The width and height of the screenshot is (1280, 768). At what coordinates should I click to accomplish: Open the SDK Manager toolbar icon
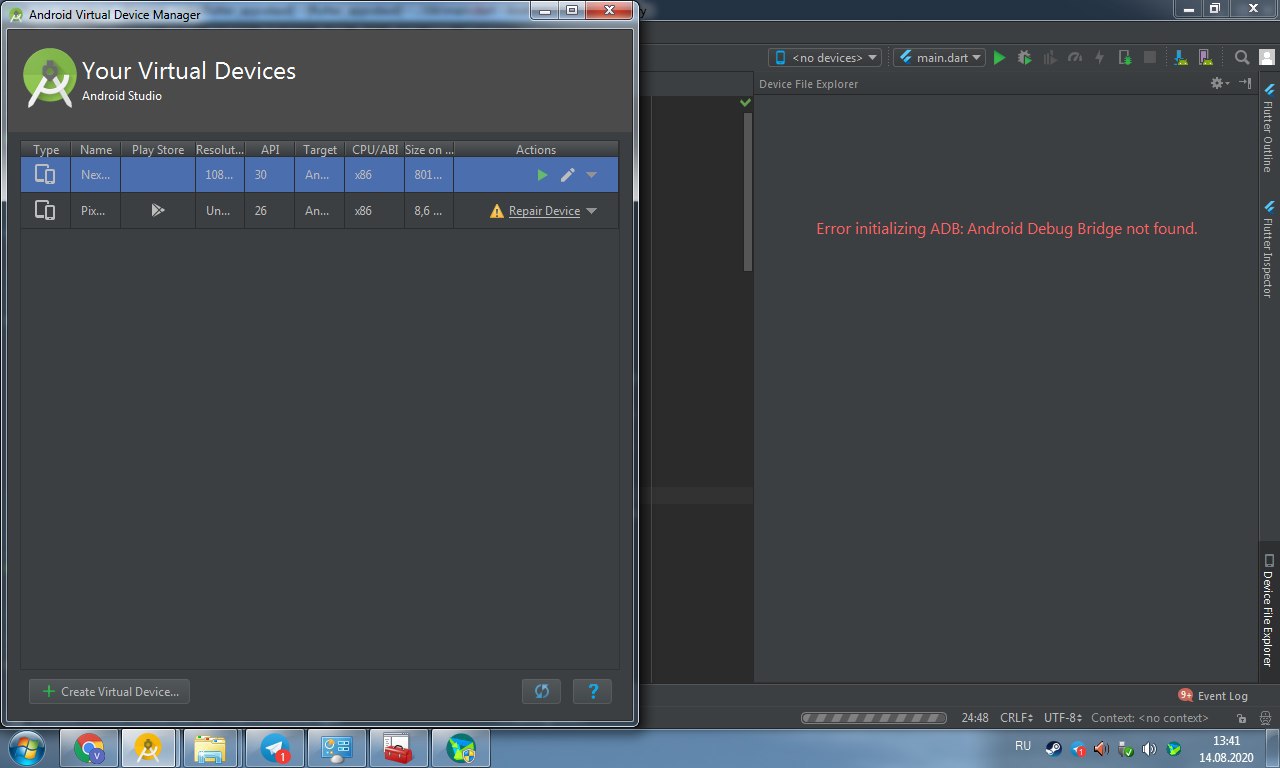[x=1180, y=58]
